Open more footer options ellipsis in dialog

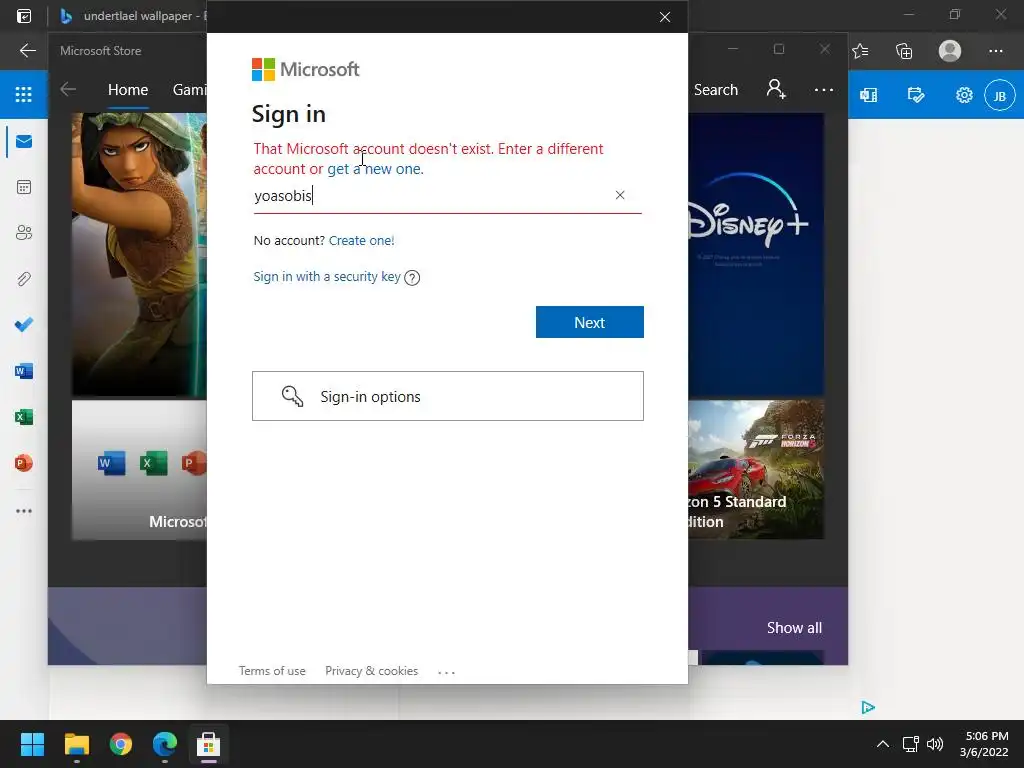tap(446, 672)
